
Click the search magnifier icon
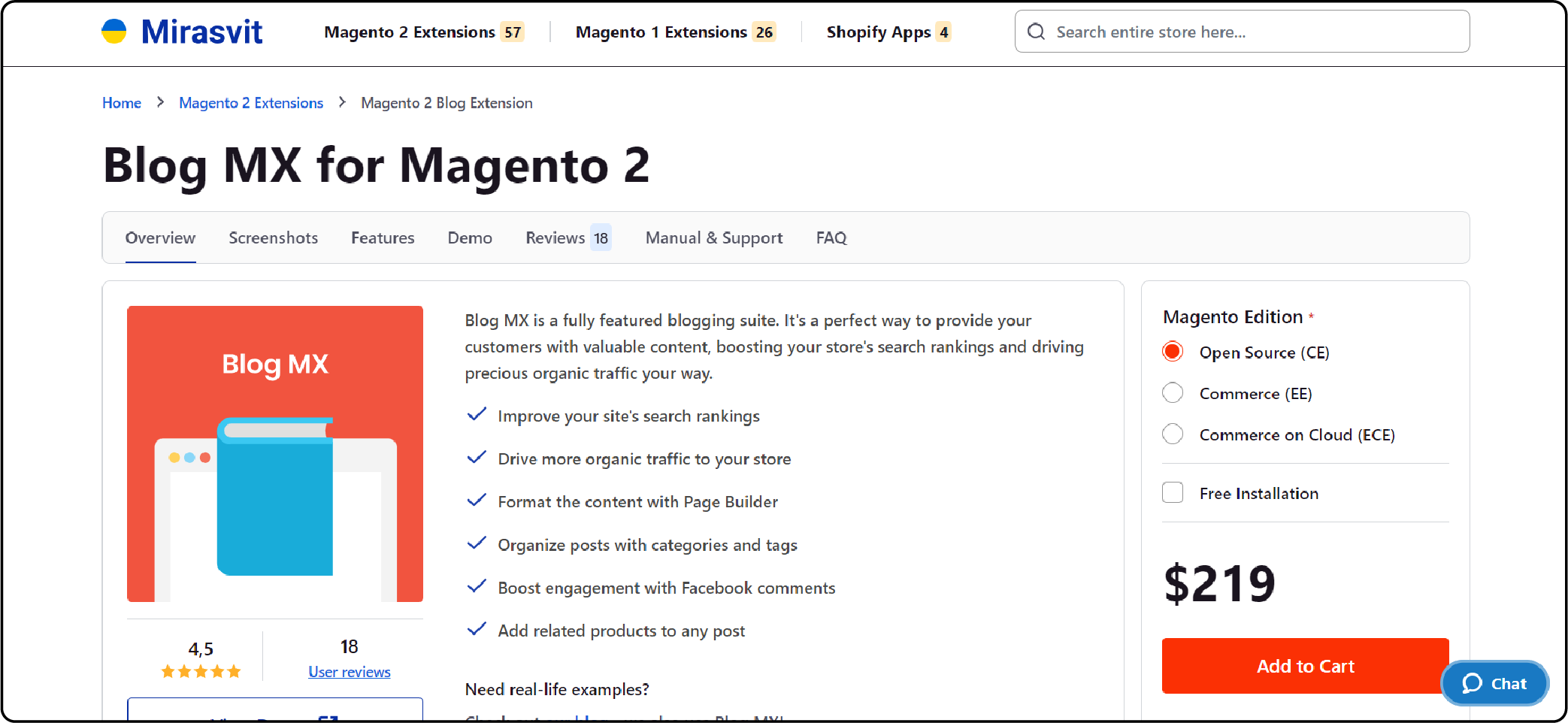1036,32
